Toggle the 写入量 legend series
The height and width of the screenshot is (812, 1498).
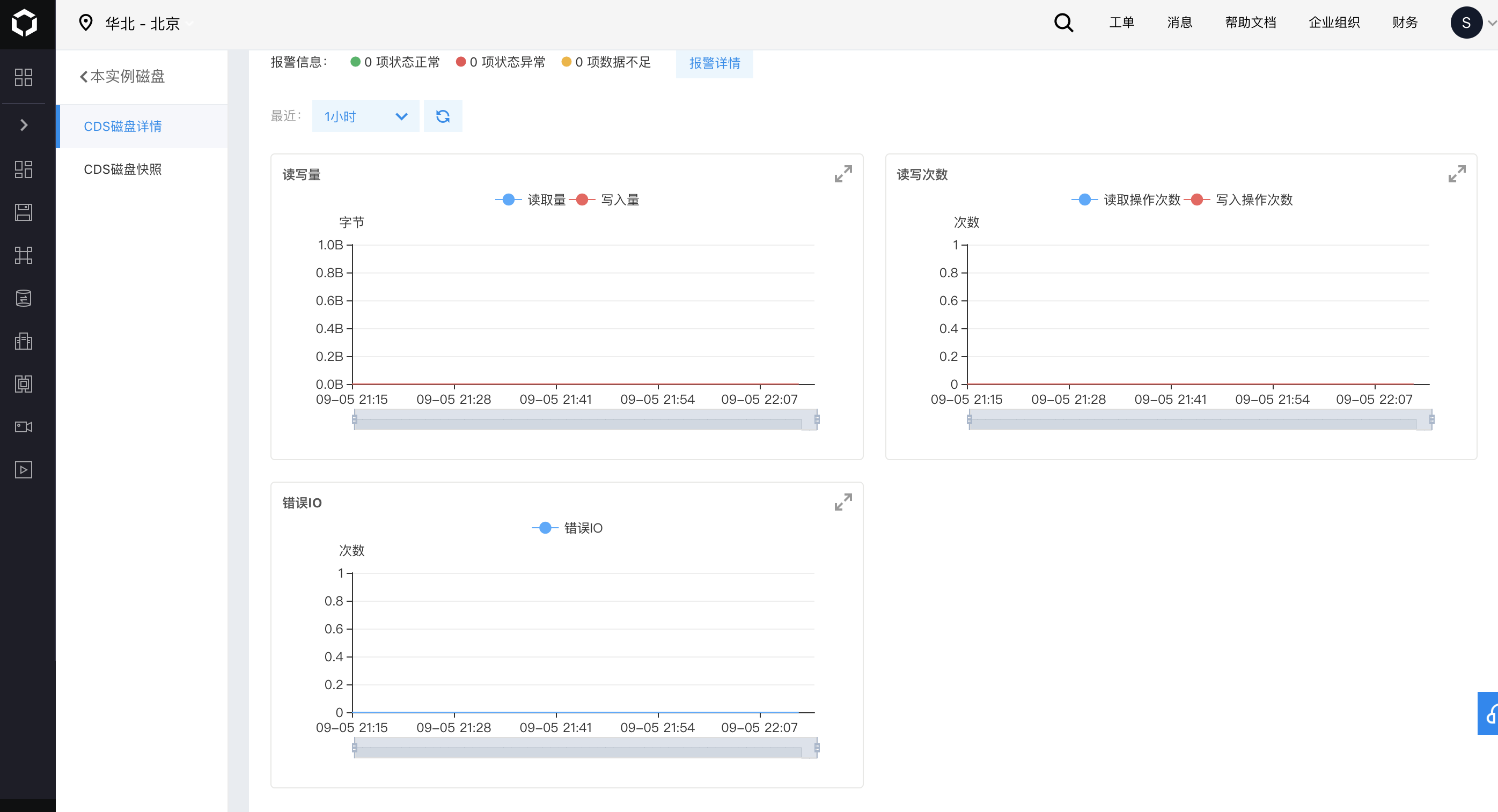pyautogui.click(x=604, y=200)
